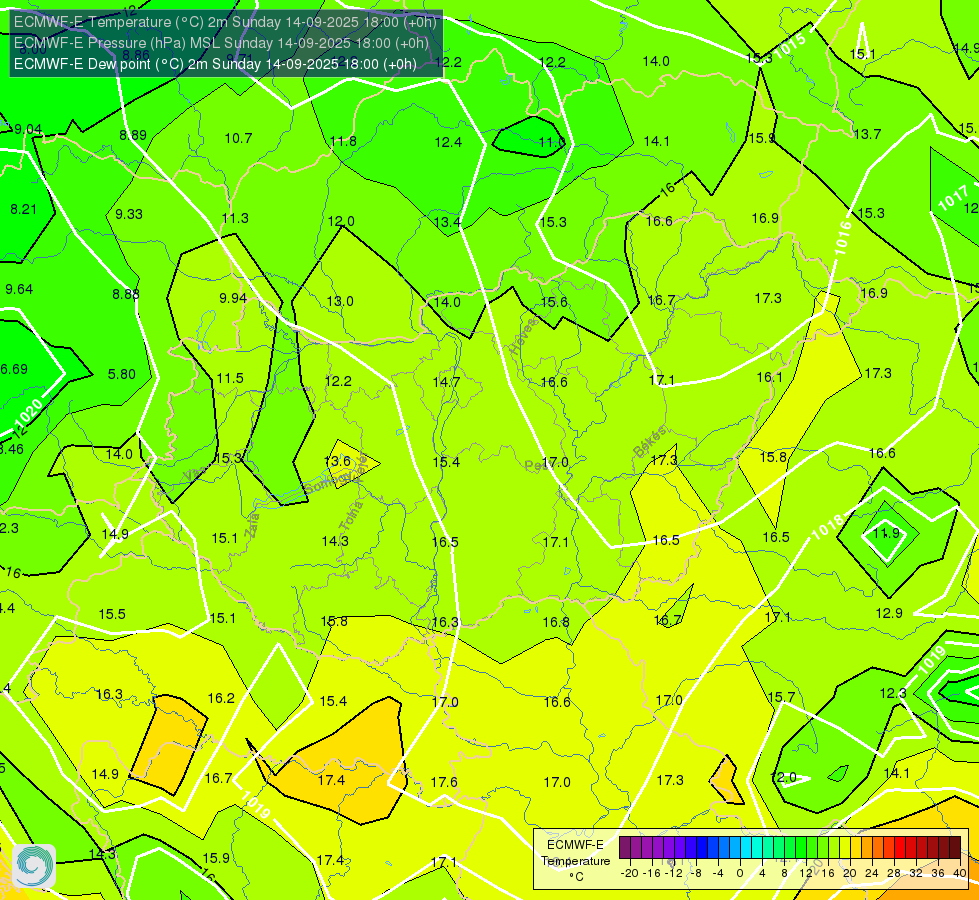The height and width of the screenshot is (900, 979).
Task: Click the 1017 isobar label
Action: (953, 198)
